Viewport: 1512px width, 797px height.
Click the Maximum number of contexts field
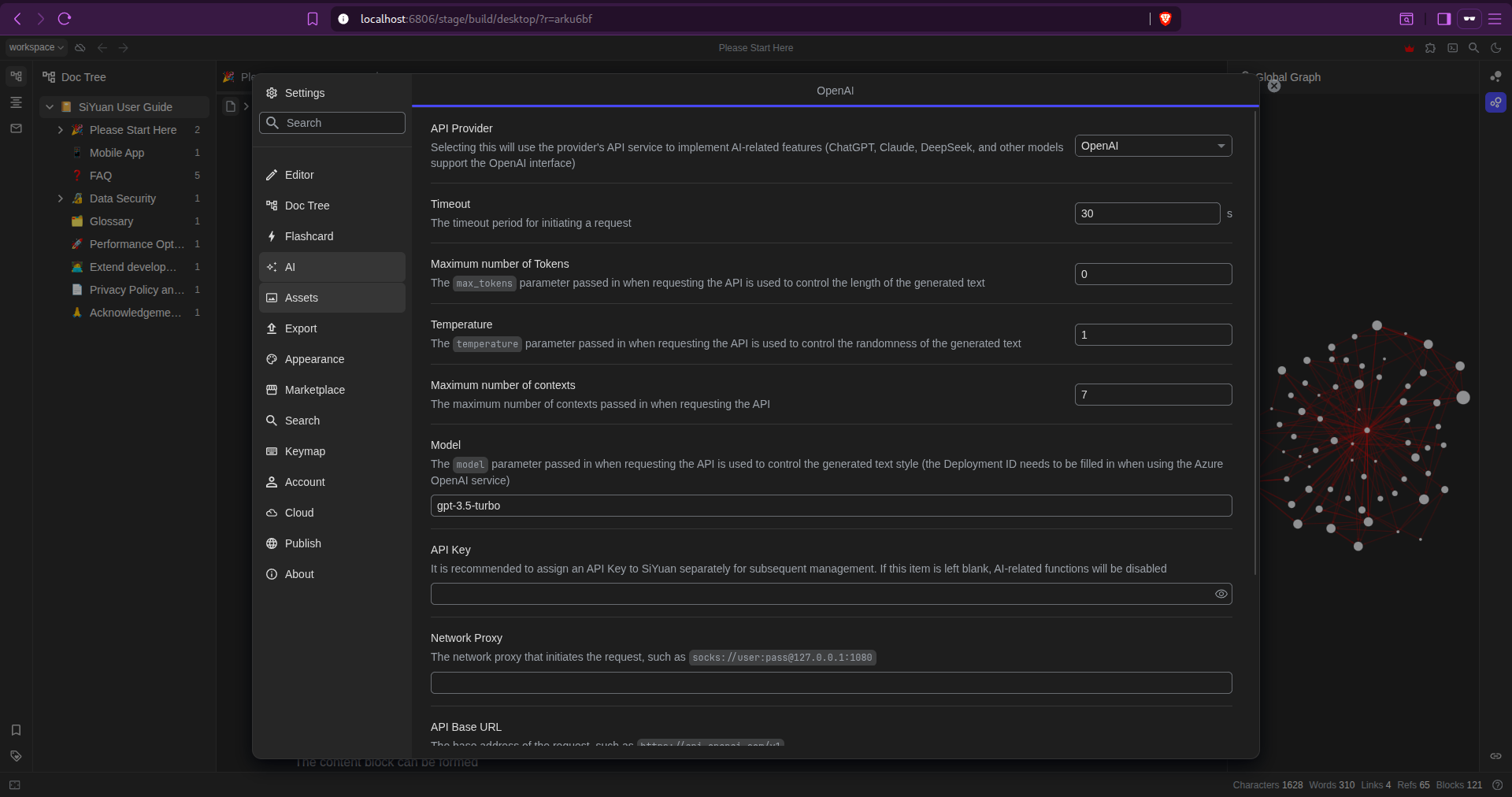1153,395
